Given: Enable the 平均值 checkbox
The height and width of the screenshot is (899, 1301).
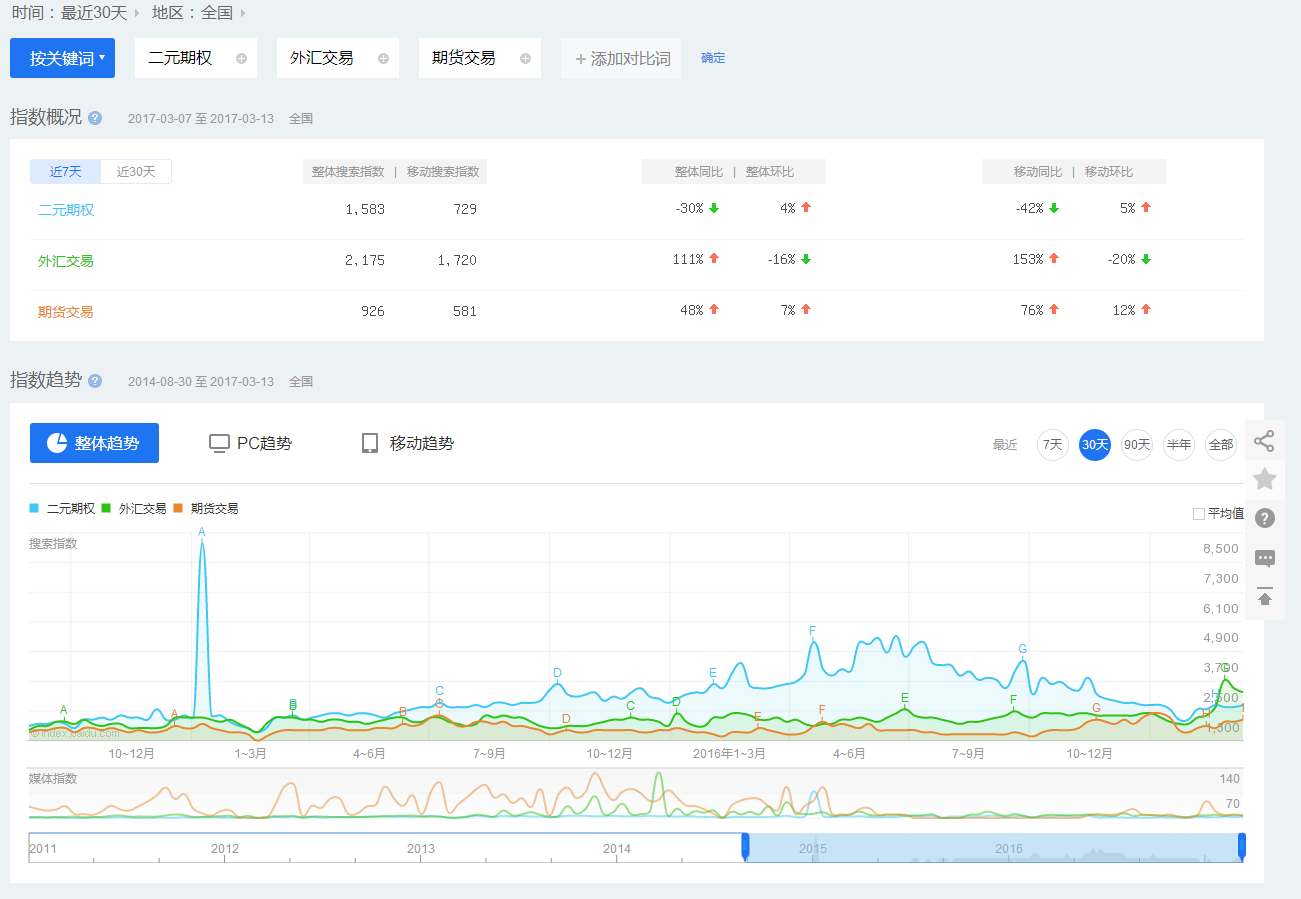Looking at the screenshot, I should click(x=1199, y=514).
